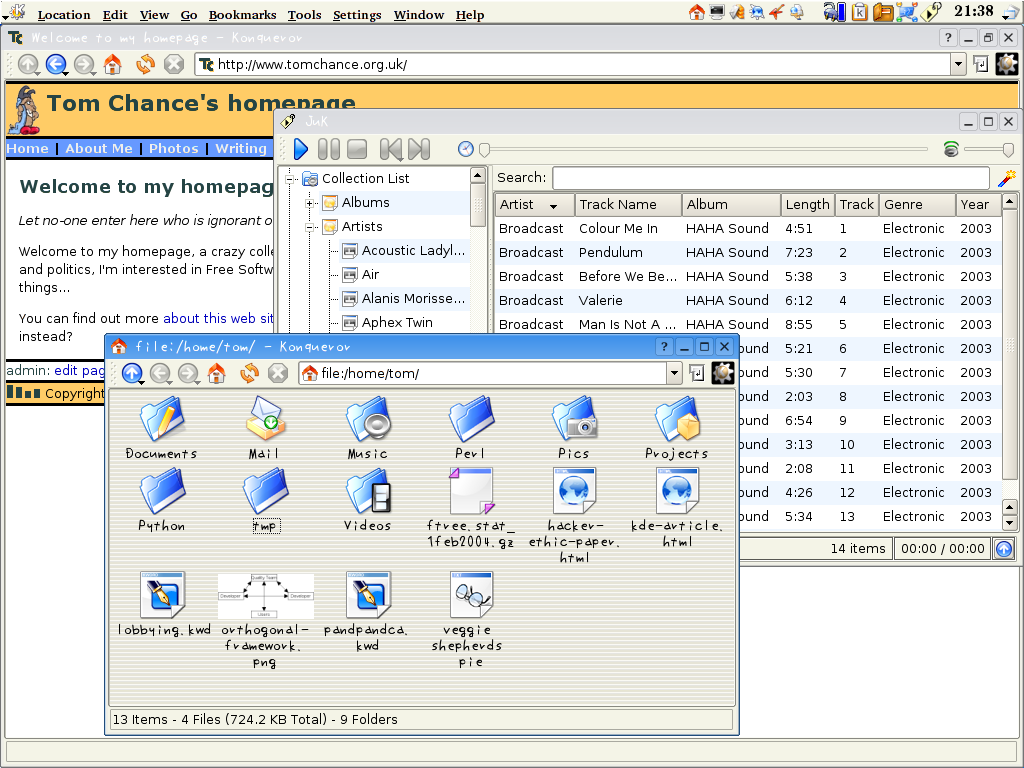The image size is (1024, 768).
Task: Click the 'about this web site' link
Action: (218, 318)
